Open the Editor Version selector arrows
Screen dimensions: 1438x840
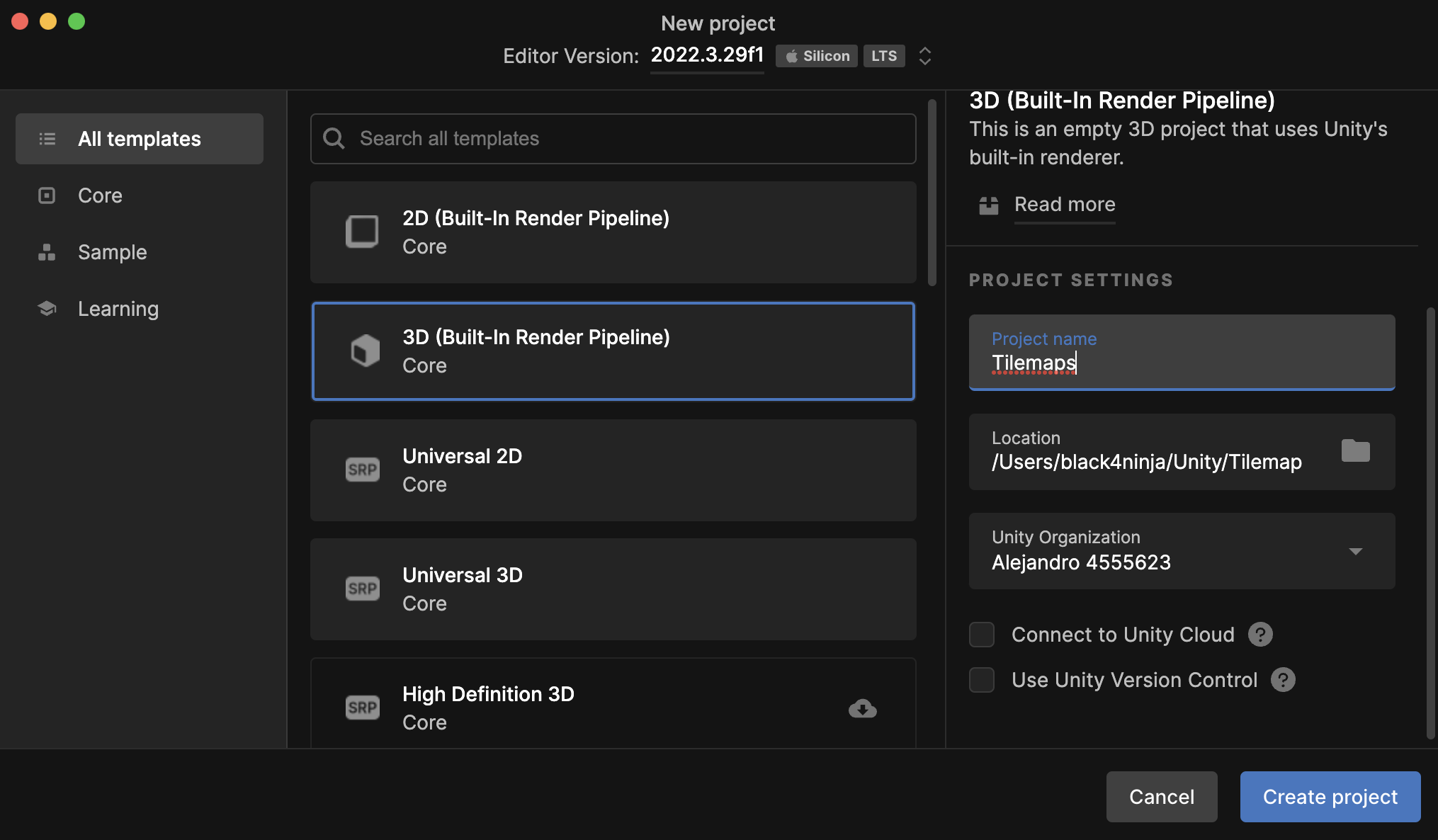pos(924,56)
